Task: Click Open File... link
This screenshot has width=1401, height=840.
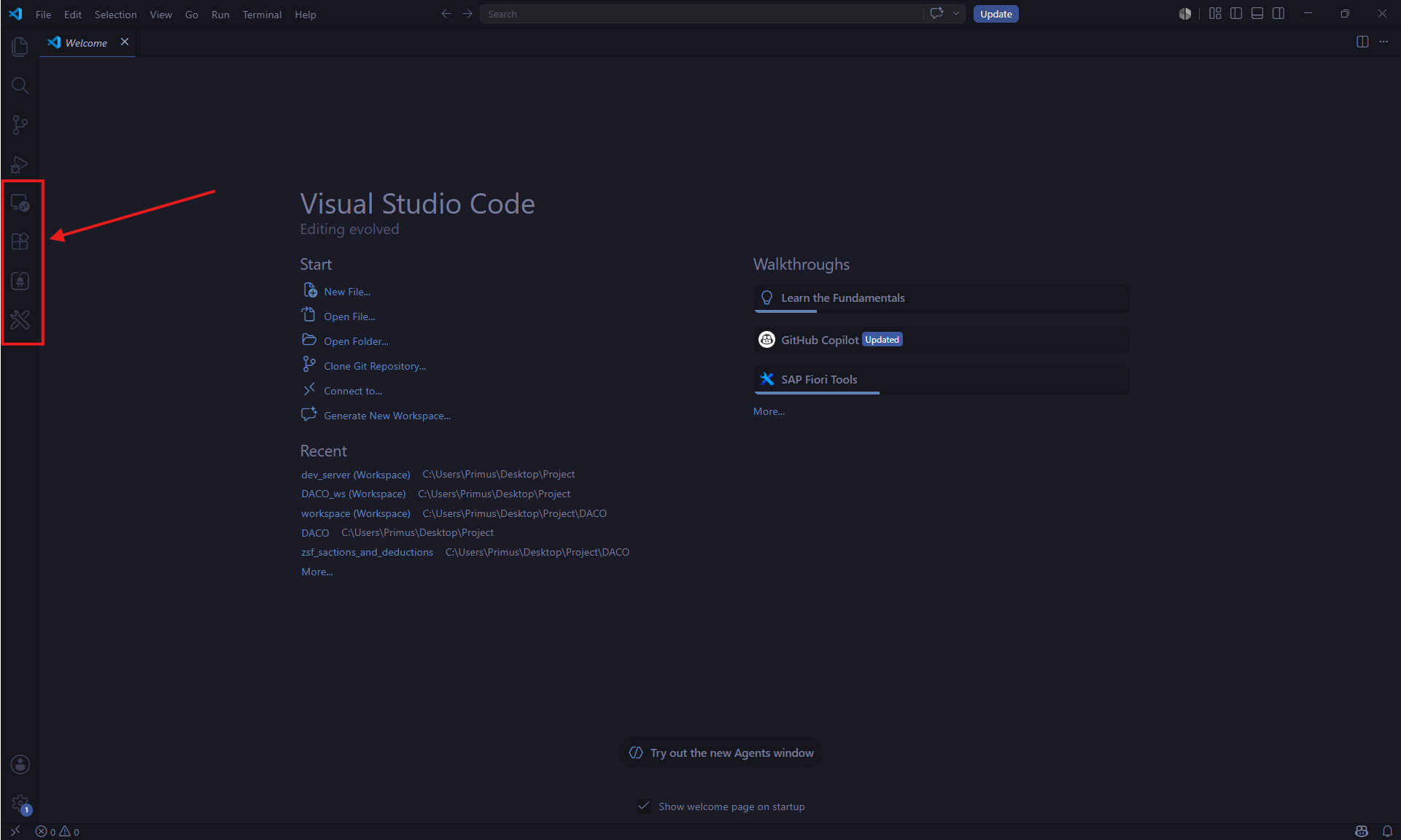Action: point(349,316)
